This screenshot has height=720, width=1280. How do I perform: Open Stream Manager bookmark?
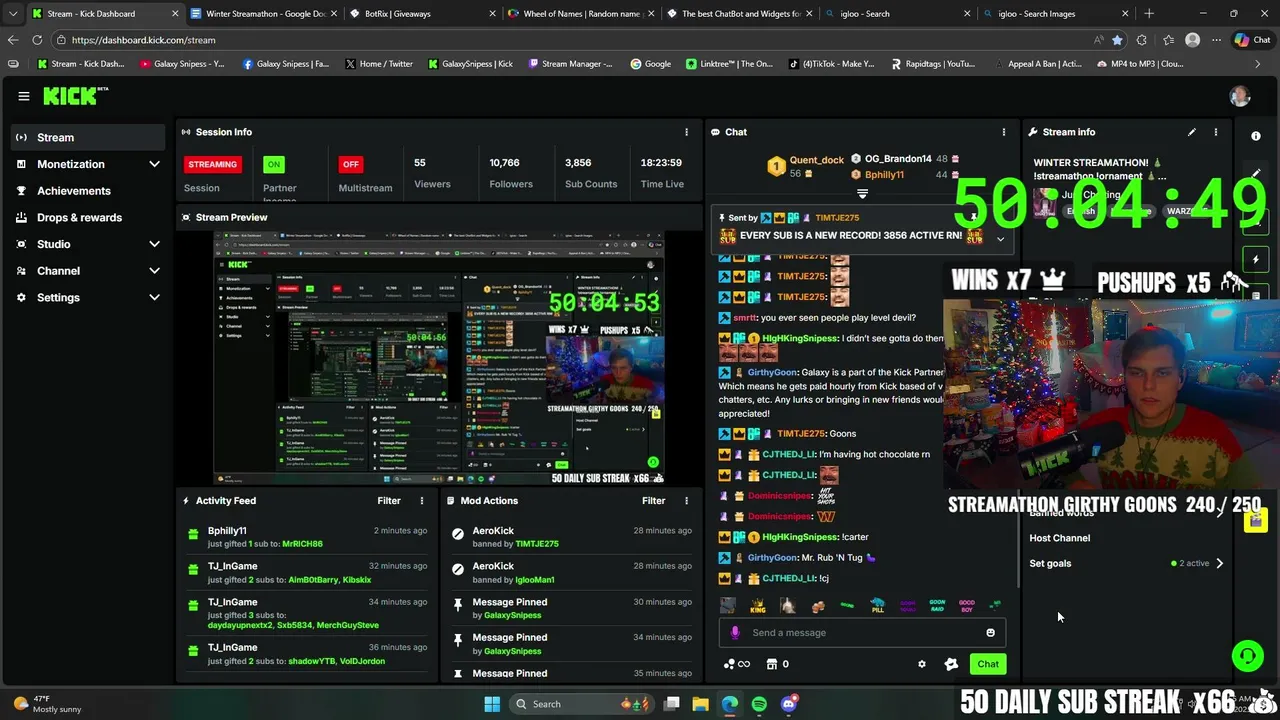(x=569, y=64)
